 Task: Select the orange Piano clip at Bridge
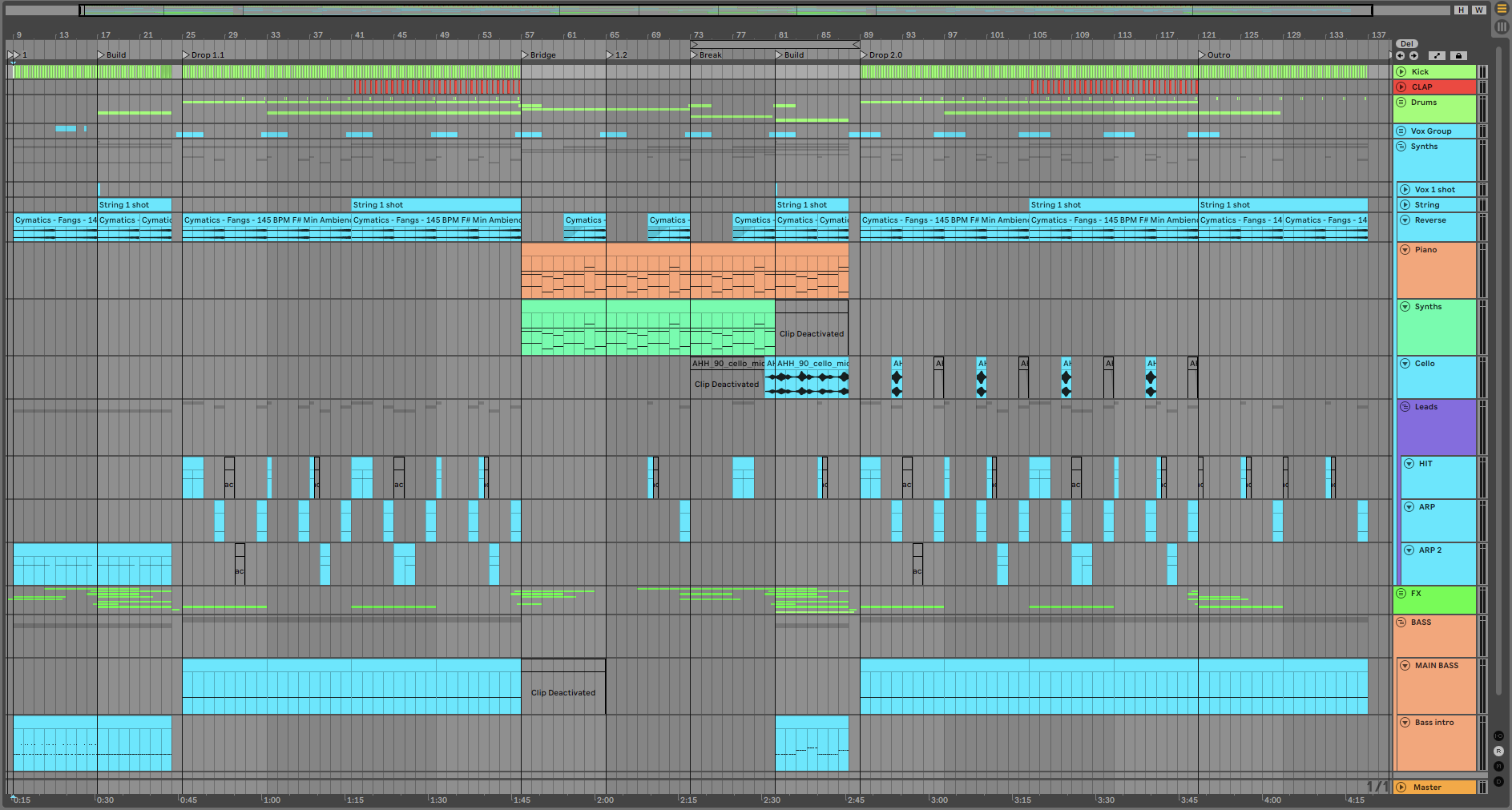pyautogui.click(x=563, y=271)
